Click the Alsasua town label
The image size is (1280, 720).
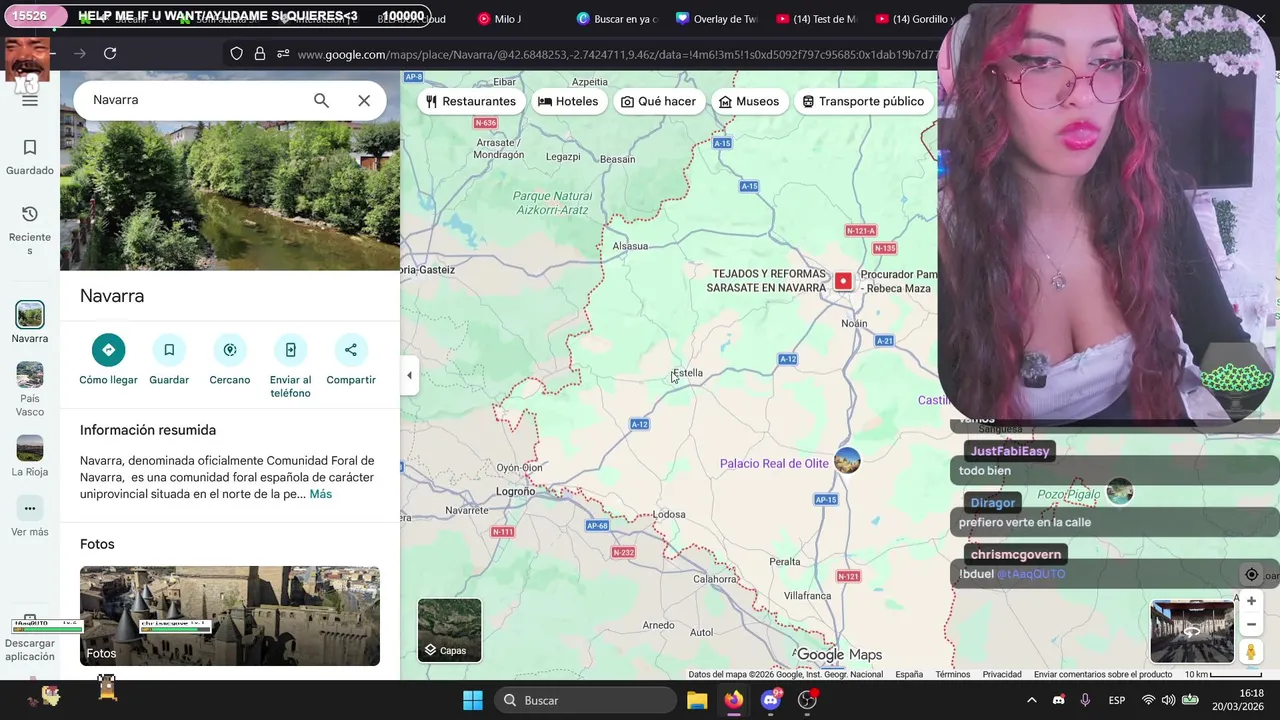coord(630,246)
